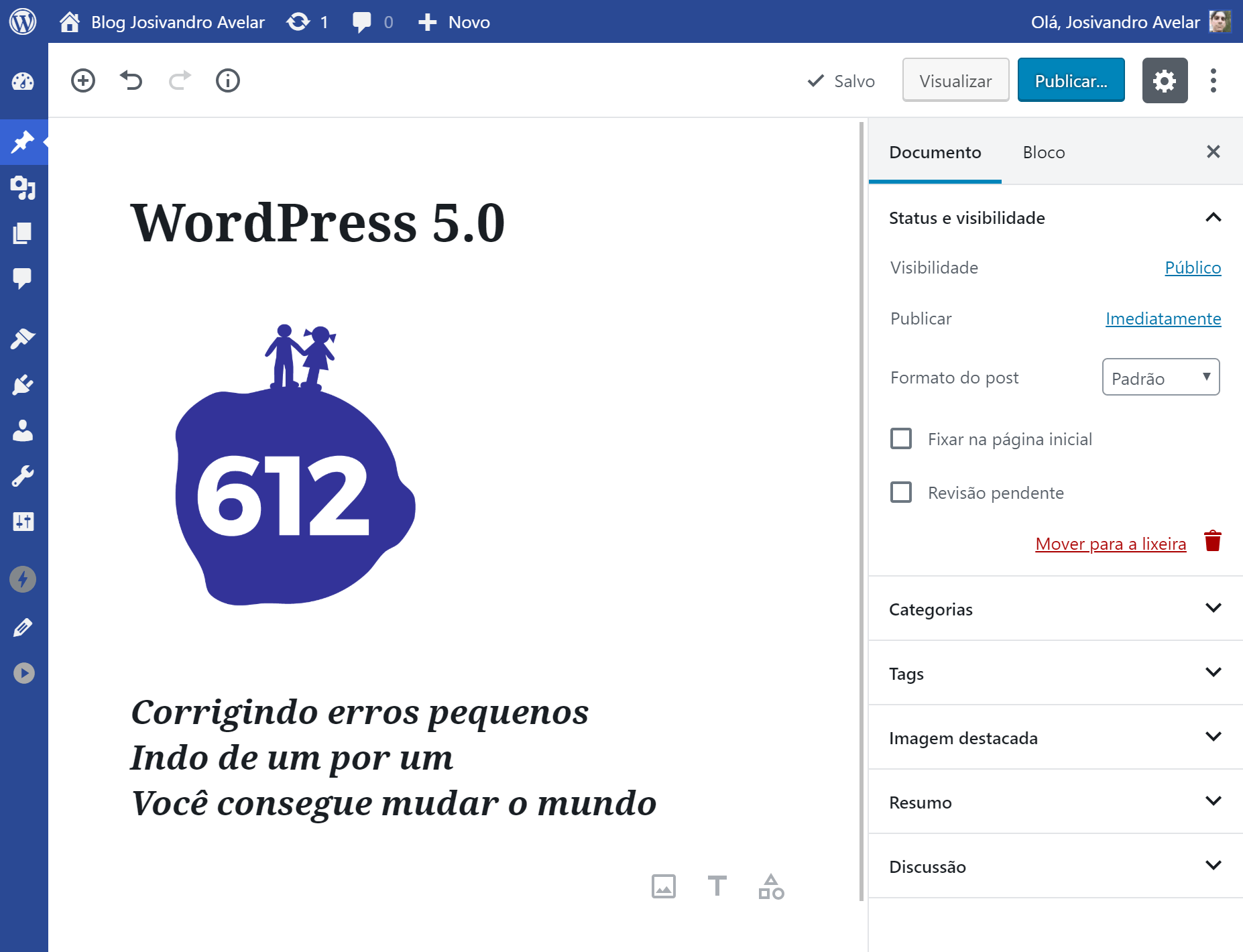Switch to the Bloco tab
Image resolution: width=1243 pixels, height=952 pixels.
(1044, 152)
